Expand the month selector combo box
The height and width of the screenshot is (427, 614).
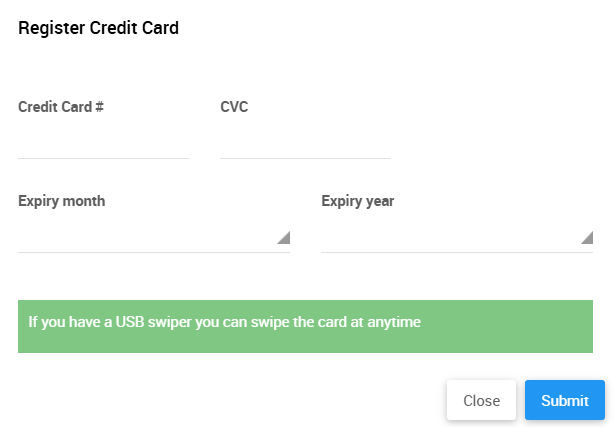pos(153,237)
